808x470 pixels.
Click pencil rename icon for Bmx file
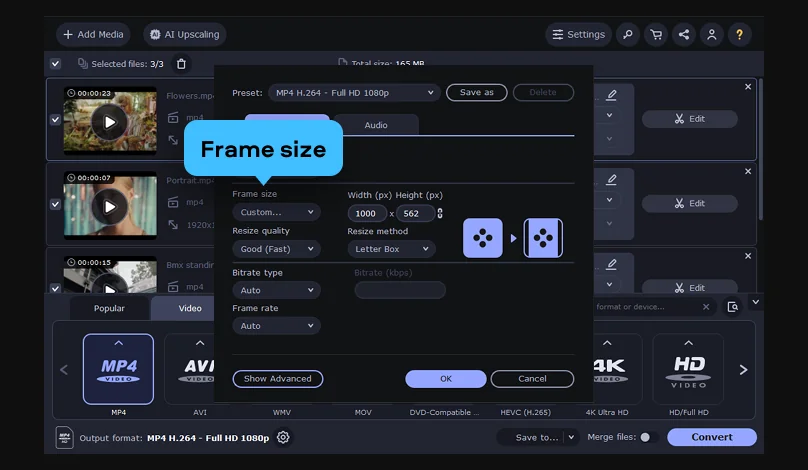pos(611,264)
